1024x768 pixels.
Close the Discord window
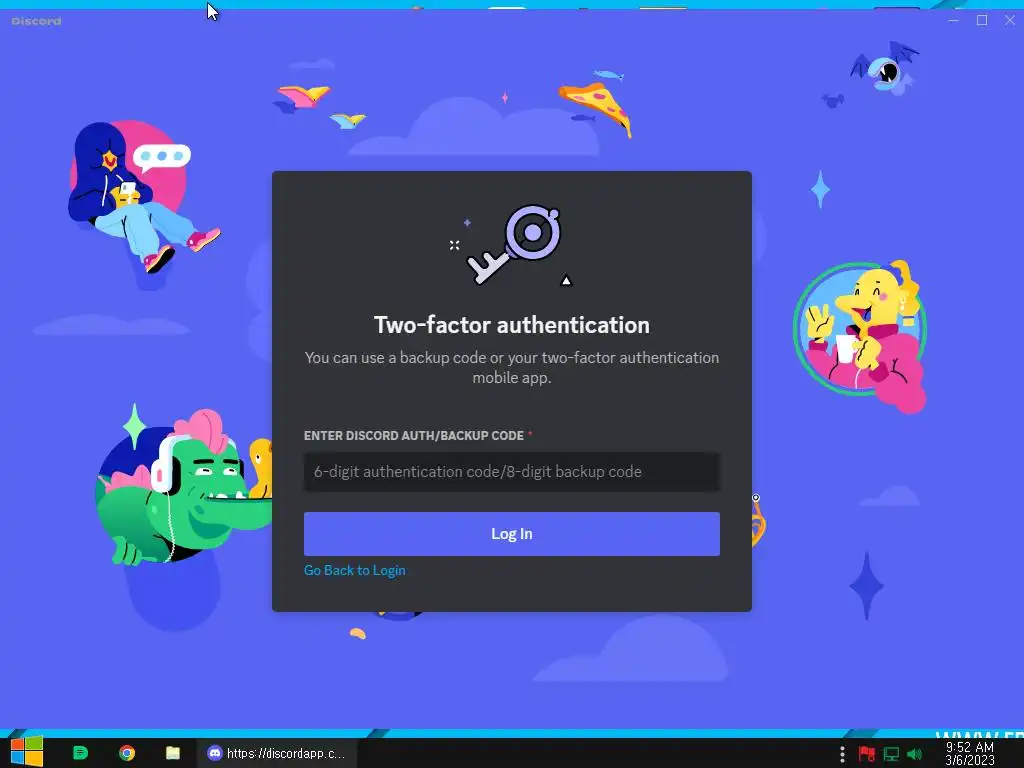coord(1010,20)
